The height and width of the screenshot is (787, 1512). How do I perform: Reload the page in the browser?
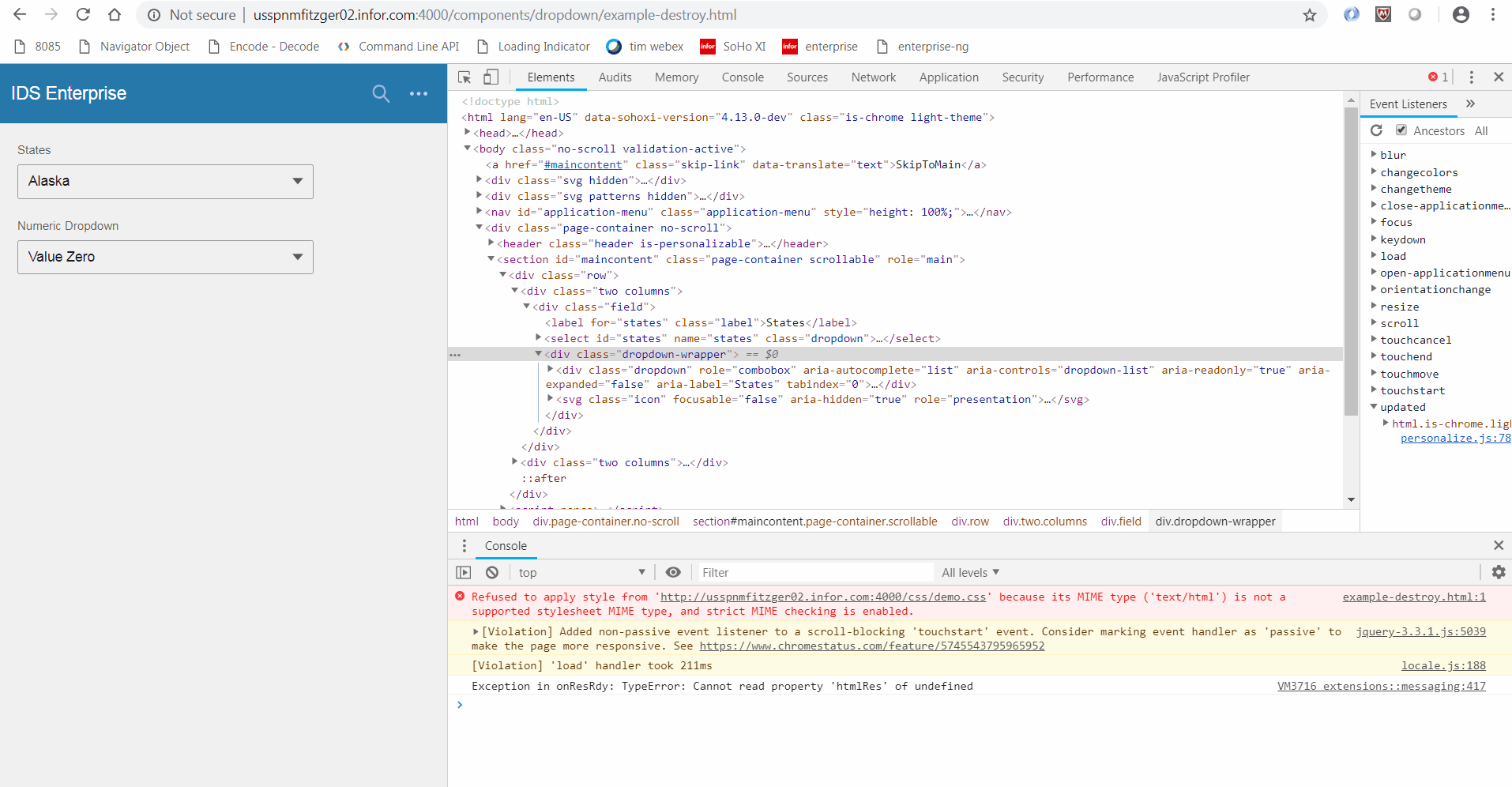click(x=83, y=14)
